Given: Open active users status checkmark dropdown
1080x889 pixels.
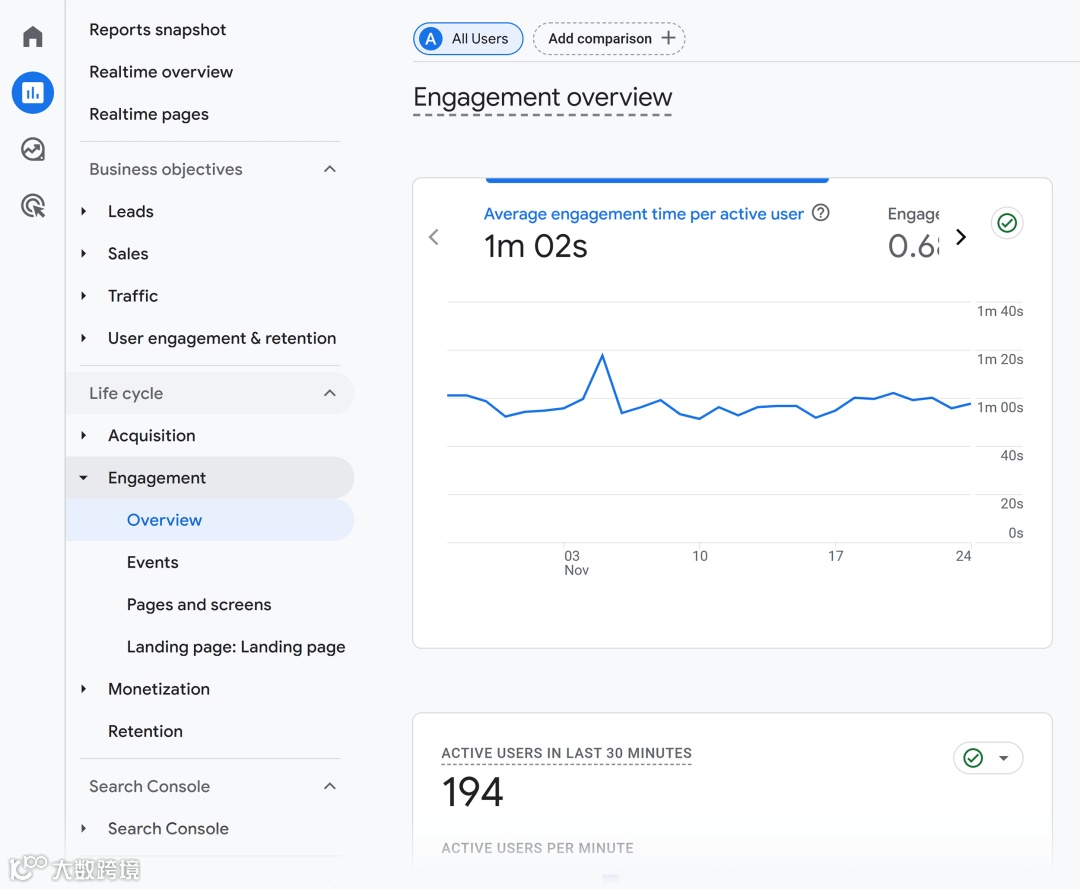Looking at the screenshot, I should (987, 758).
